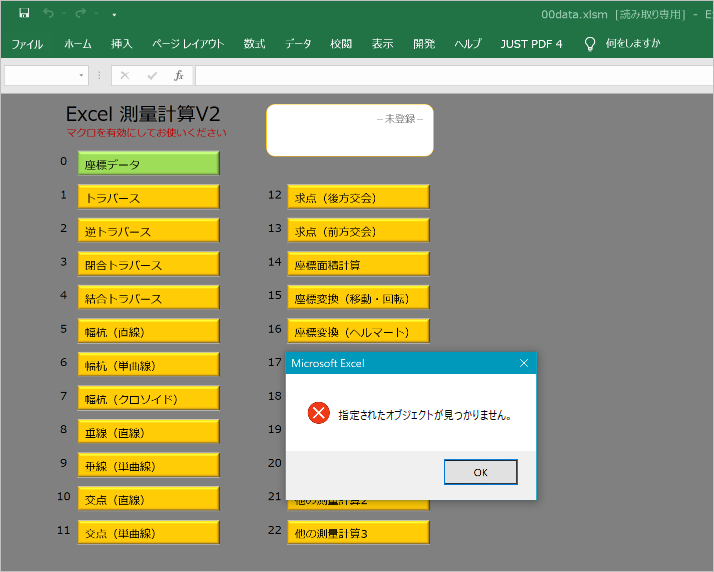Click the 他の測量計算3 button
The image size is (714, 572).
pyautogui.click(x=358, y=533)
